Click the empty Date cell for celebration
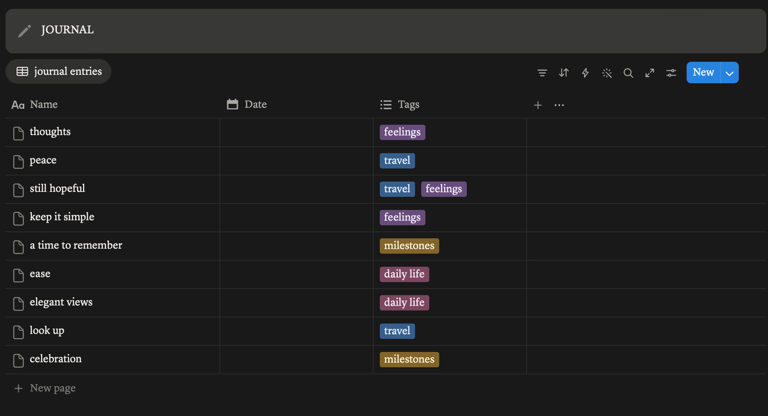 (296, 360)
